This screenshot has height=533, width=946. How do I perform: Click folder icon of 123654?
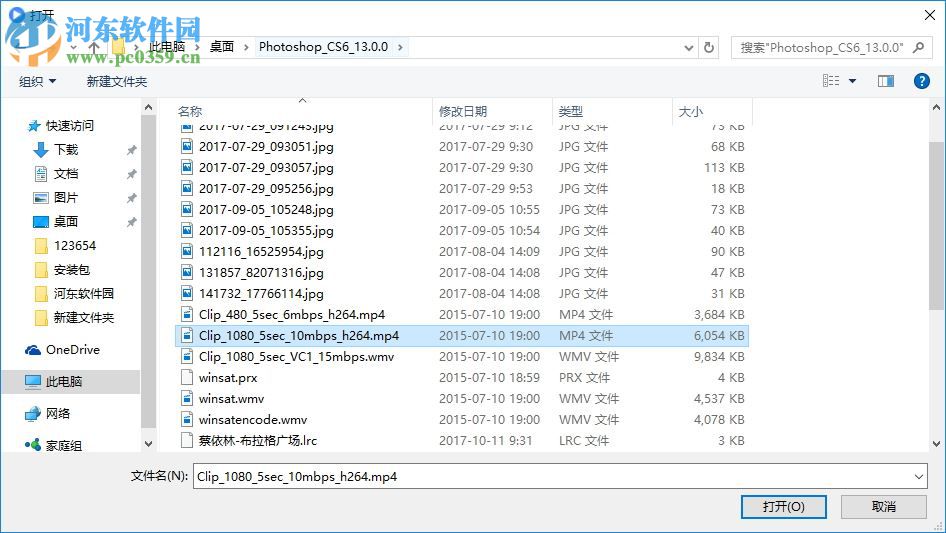[41, 246]
